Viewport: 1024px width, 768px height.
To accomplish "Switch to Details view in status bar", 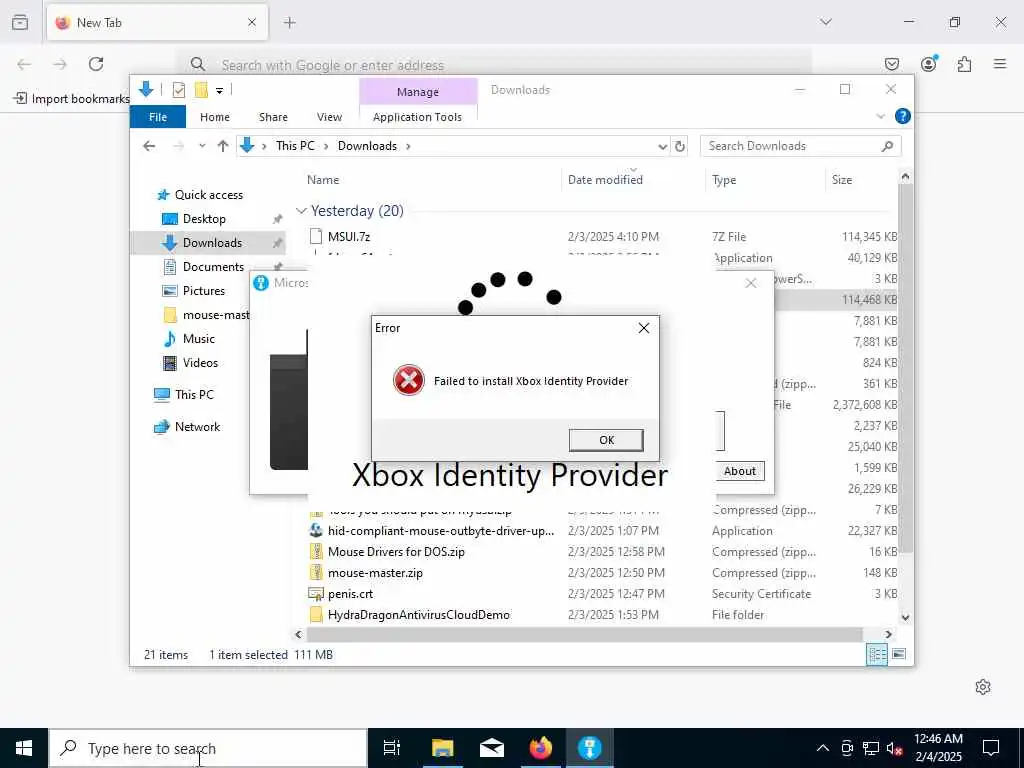I will (876, 654).
